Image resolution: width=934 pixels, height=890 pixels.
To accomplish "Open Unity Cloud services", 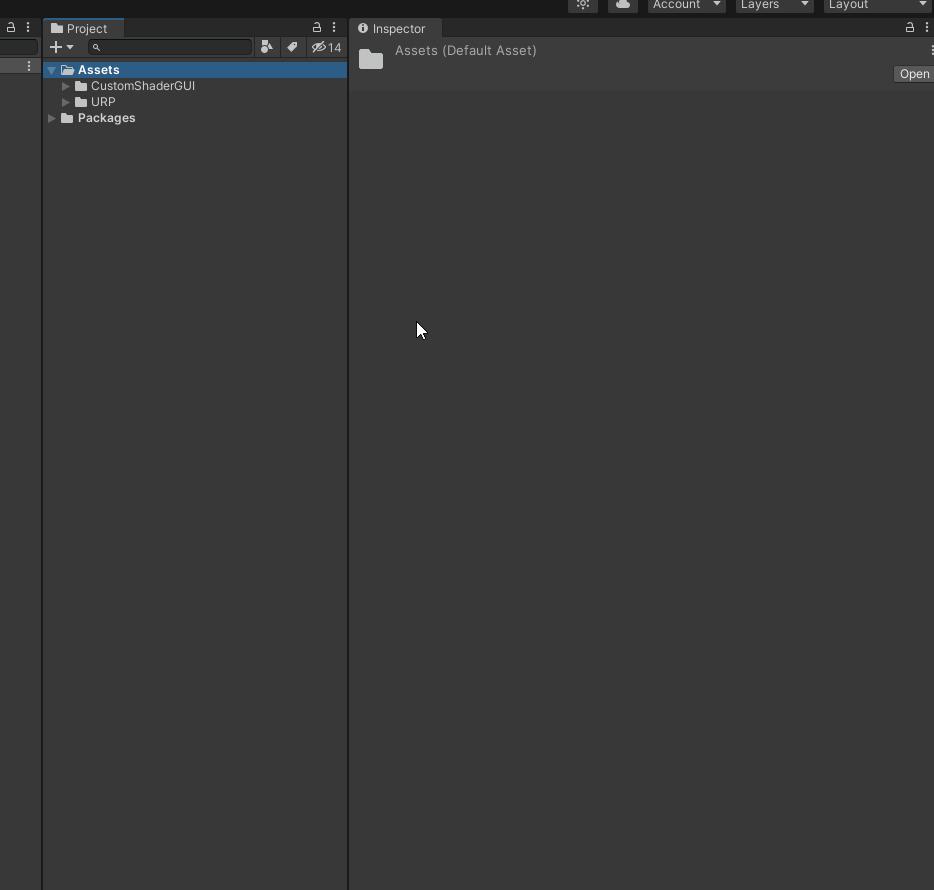I will pos(621,6).
